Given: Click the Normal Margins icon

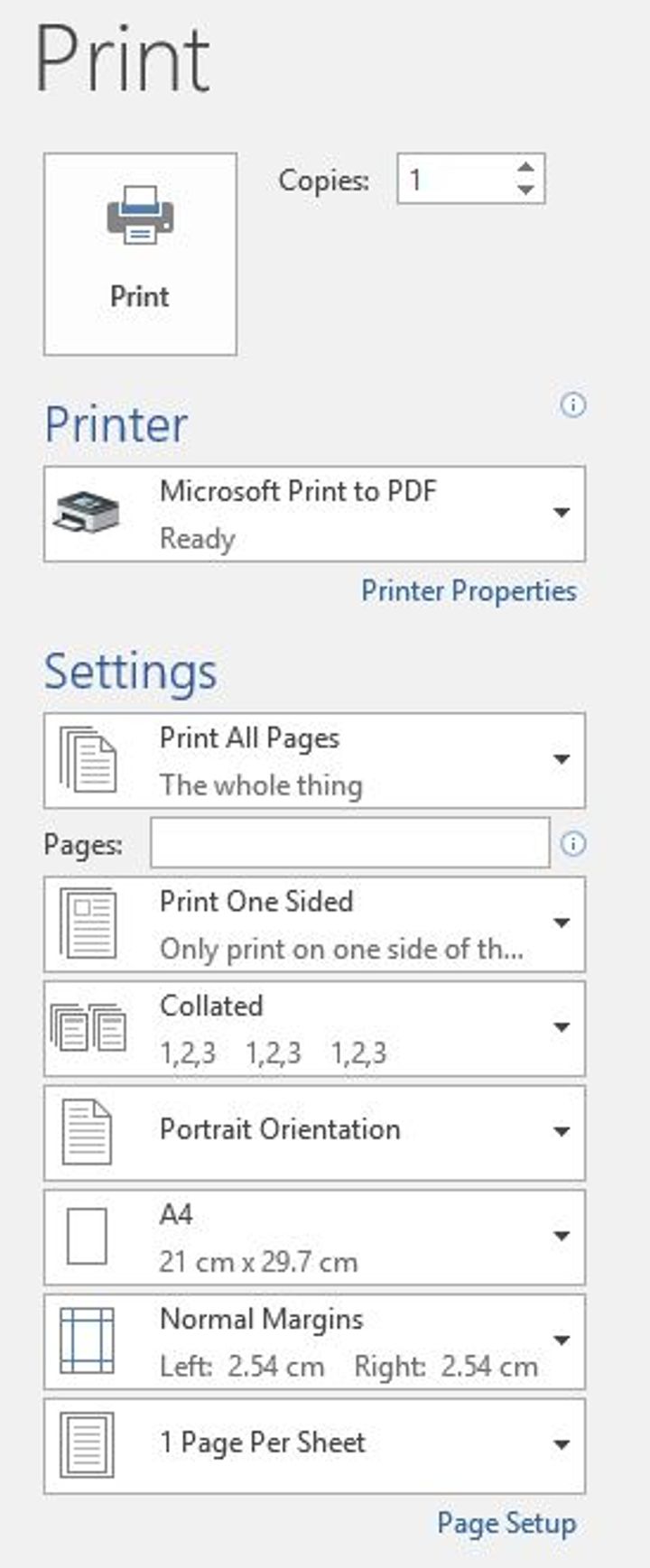Looking at the screenshot, I should click(88, 1341).
